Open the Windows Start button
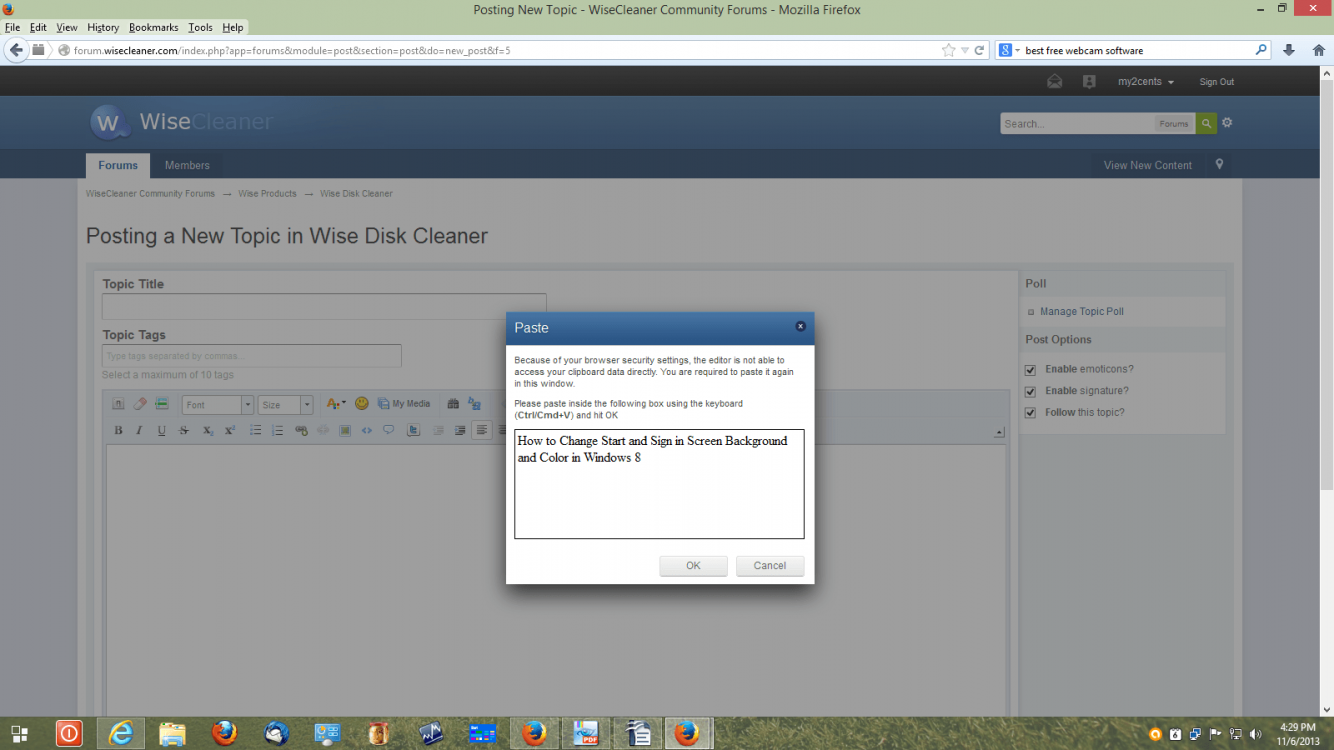 click(x=18, y=733)
